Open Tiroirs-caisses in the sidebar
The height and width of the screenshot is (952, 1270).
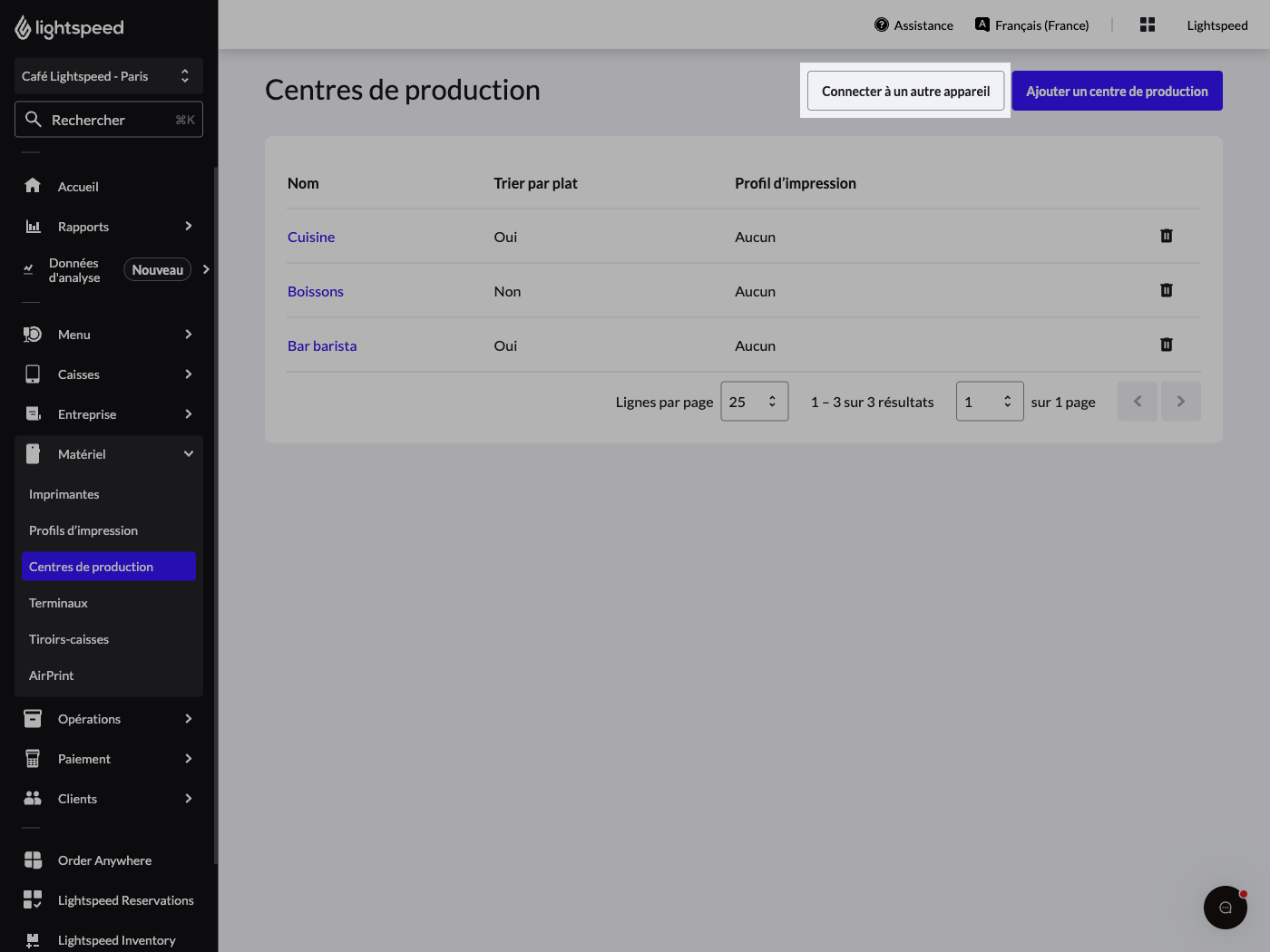pos(109,639)
